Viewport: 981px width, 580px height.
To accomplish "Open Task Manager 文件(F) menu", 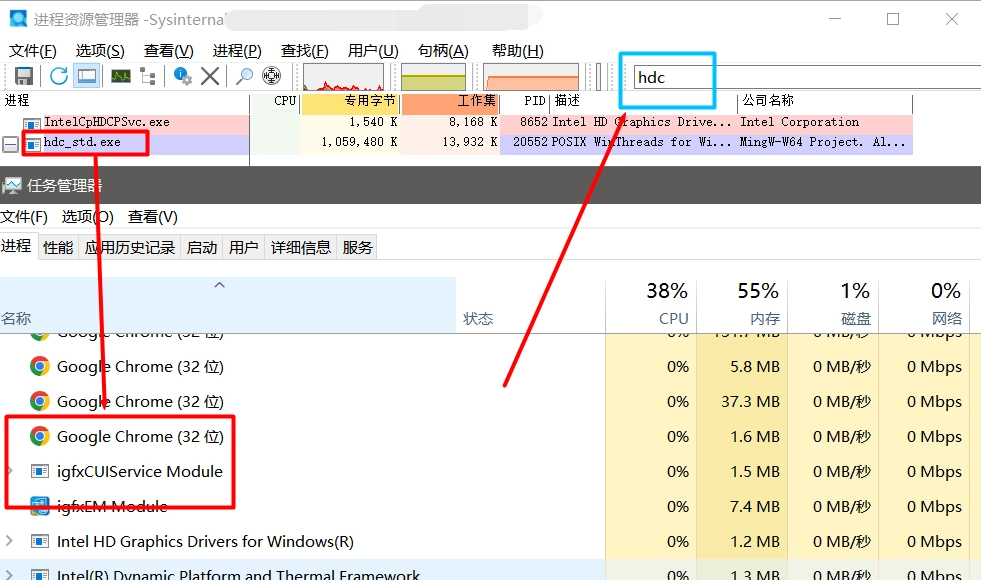I will (24, 216).
